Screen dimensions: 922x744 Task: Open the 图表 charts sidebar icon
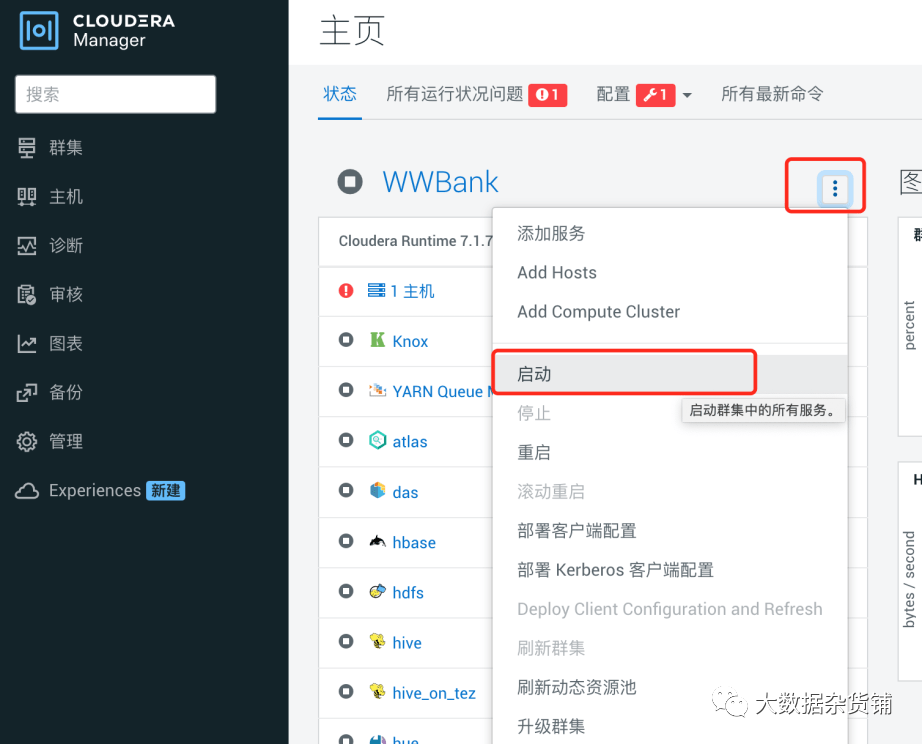point(26,343)
